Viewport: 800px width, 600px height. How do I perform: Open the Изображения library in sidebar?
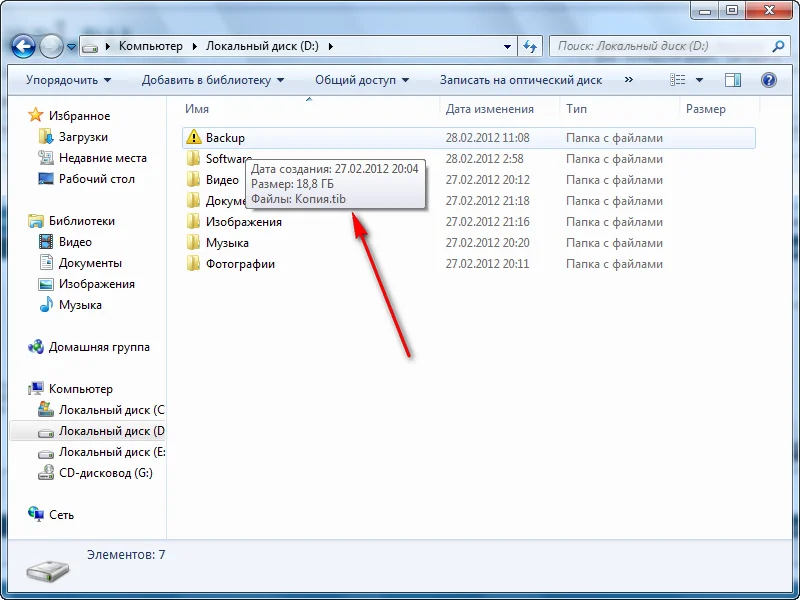(96, 284)
